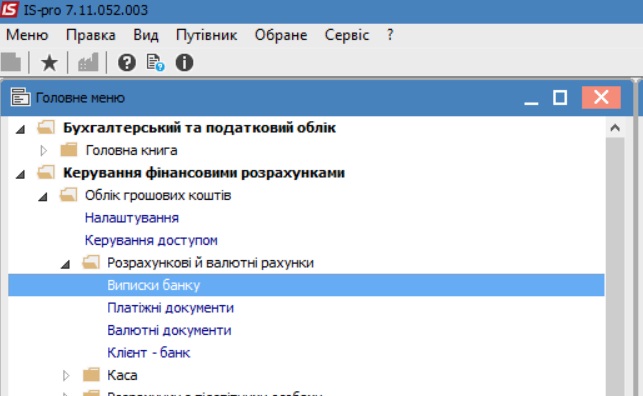Click the document with question mark icon
The height and width of the screenshot is (396, 643).
point(155,63)
